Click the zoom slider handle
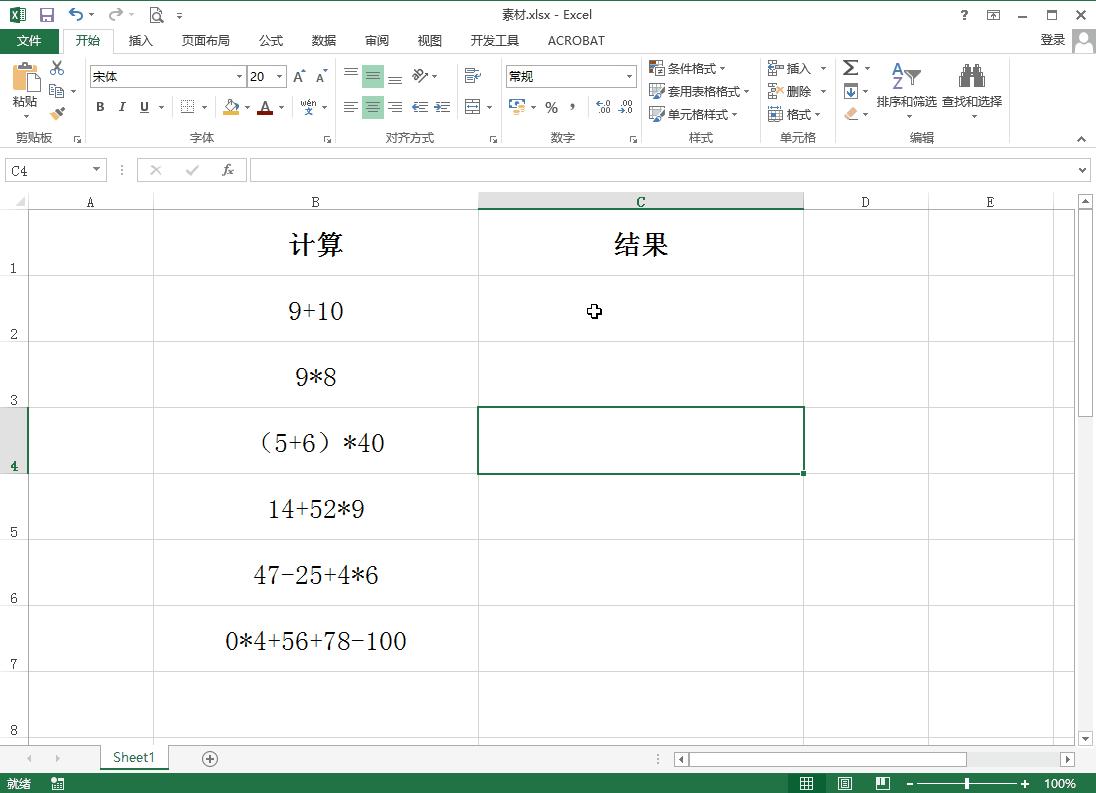This screenshot has height=793, width=1096. point(967,783)
